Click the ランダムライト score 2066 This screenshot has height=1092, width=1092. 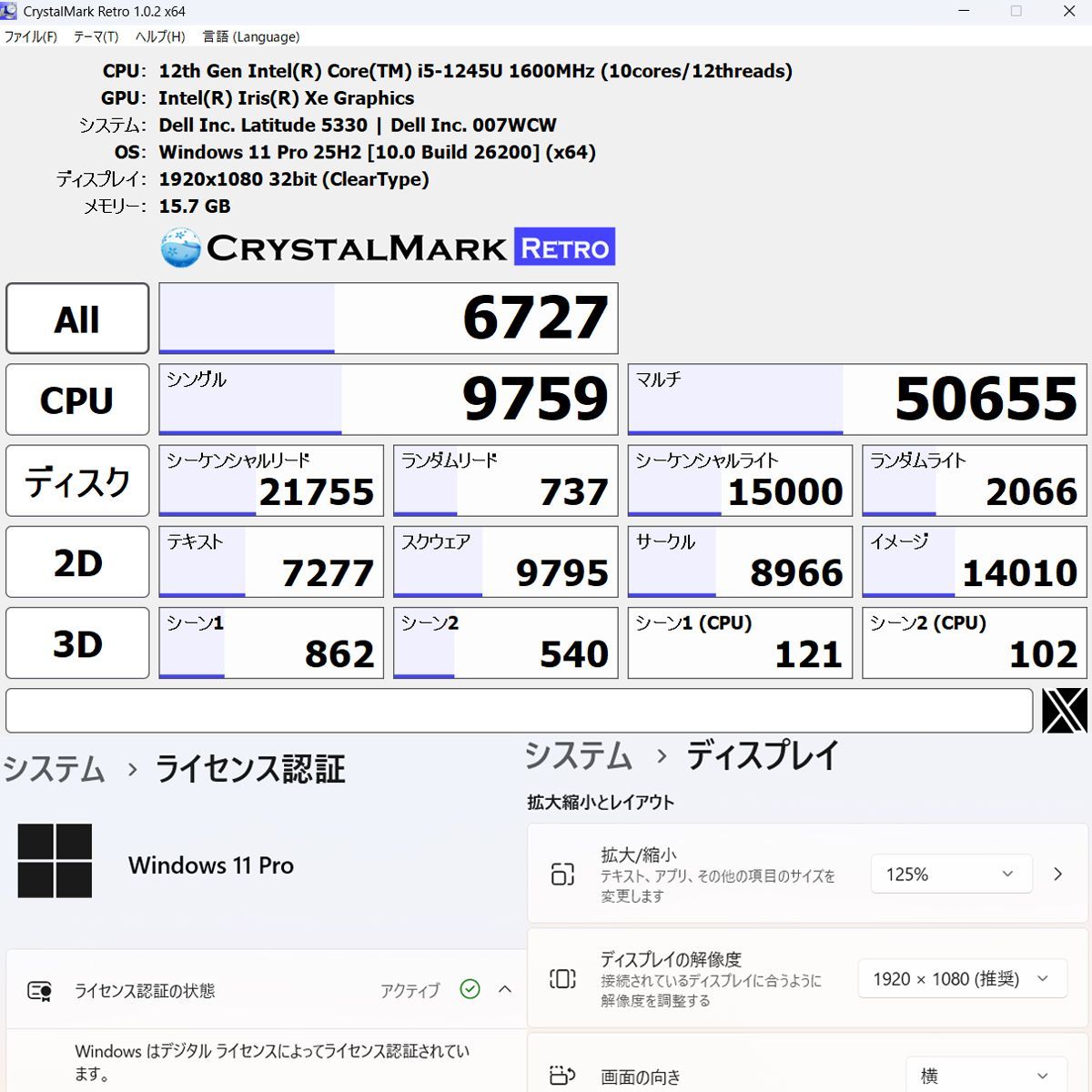coord(975,480)
